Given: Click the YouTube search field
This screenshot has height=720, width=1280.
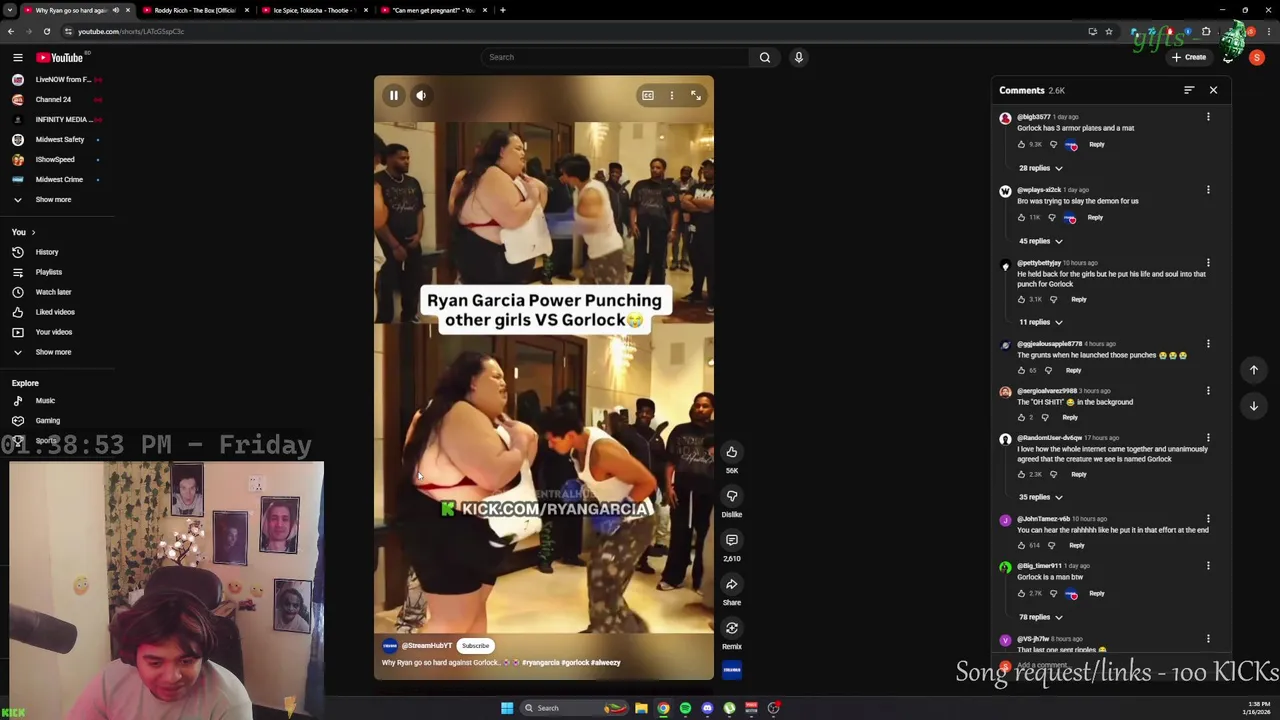Looking at the screenshot, I should 614,57.
